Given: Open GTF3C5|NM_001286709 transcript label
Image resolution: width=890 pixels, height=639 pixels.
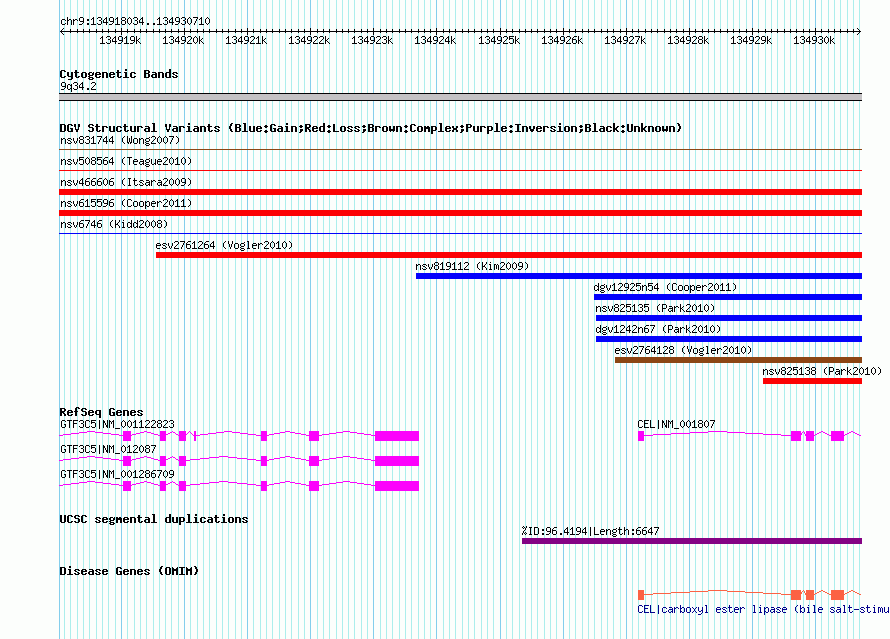Looking at the screenshot, I should click(x=117, y=474).
